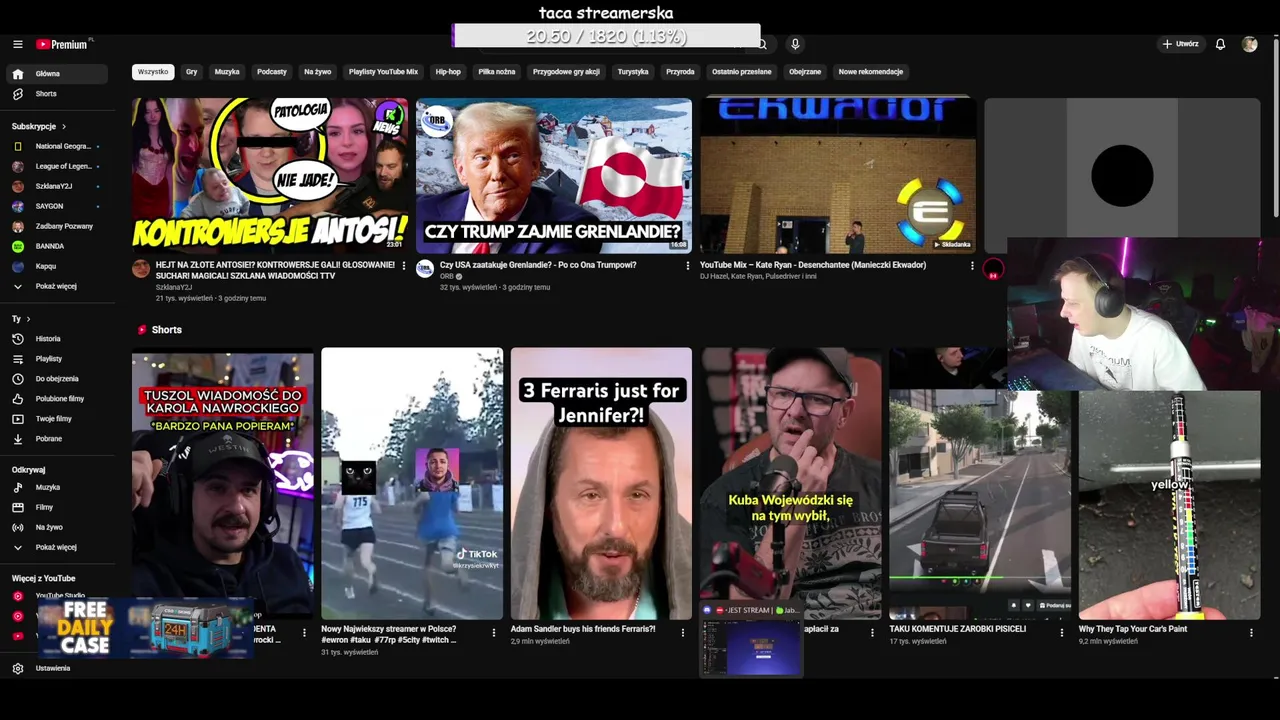Open Polubione filmy liked videos
The width and height of the screenshot is (1280, 720).
(x=56, y=399)
